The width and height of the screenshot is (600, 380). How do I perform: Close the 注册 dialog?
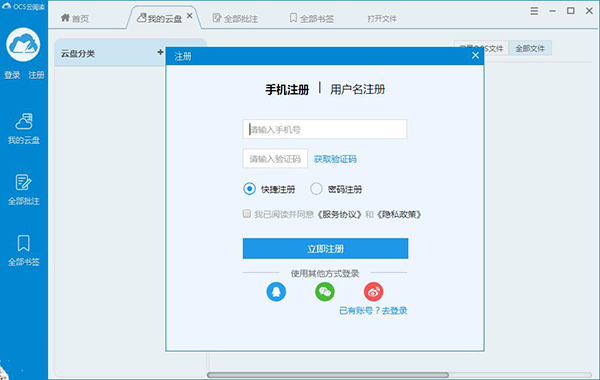(x=475, y=55)
